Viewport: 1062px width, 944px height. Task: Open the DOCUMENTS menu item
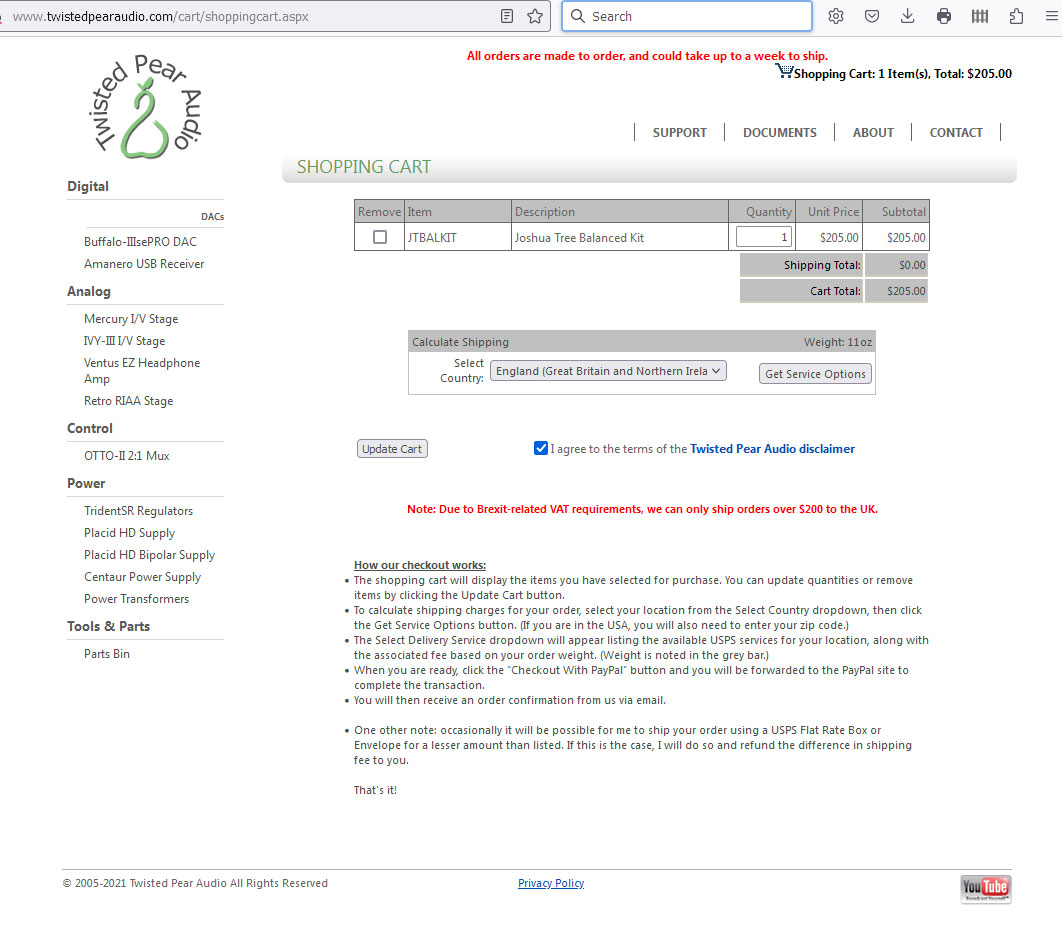(780, 133)
